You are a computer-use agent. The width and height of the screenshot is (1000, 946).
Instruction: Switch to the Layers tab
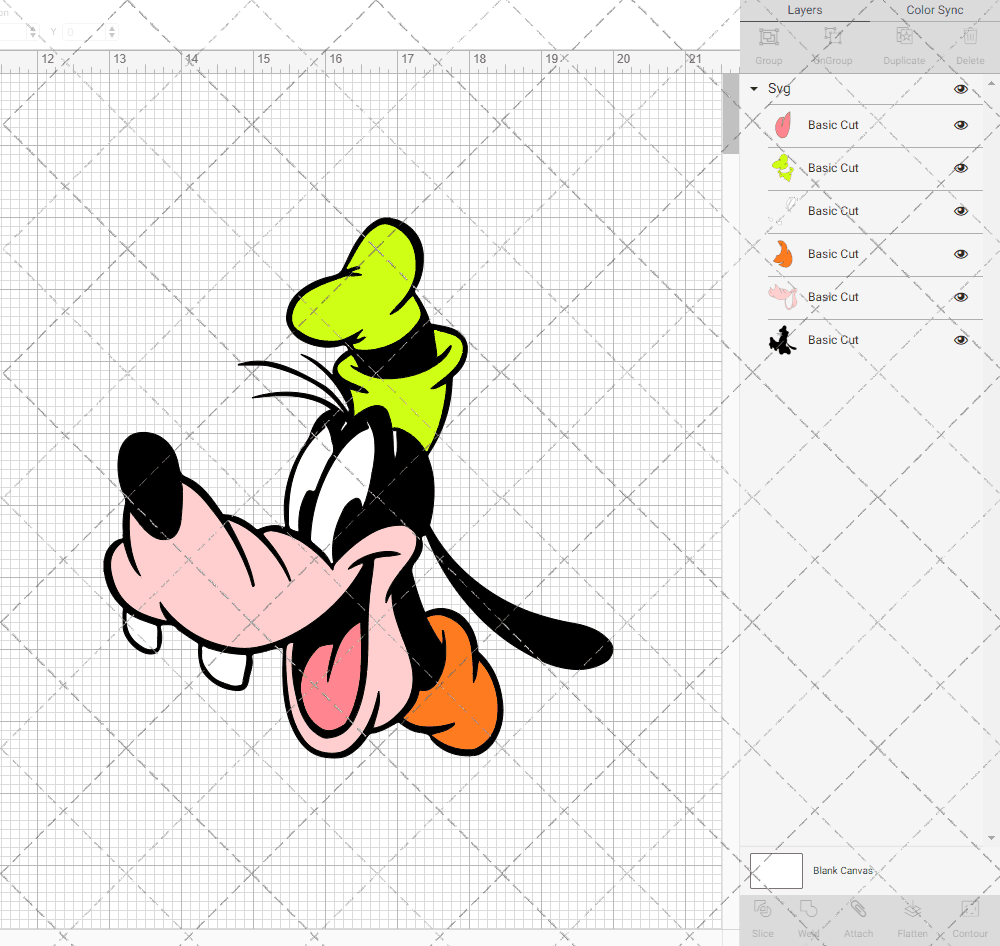[805, 10]
